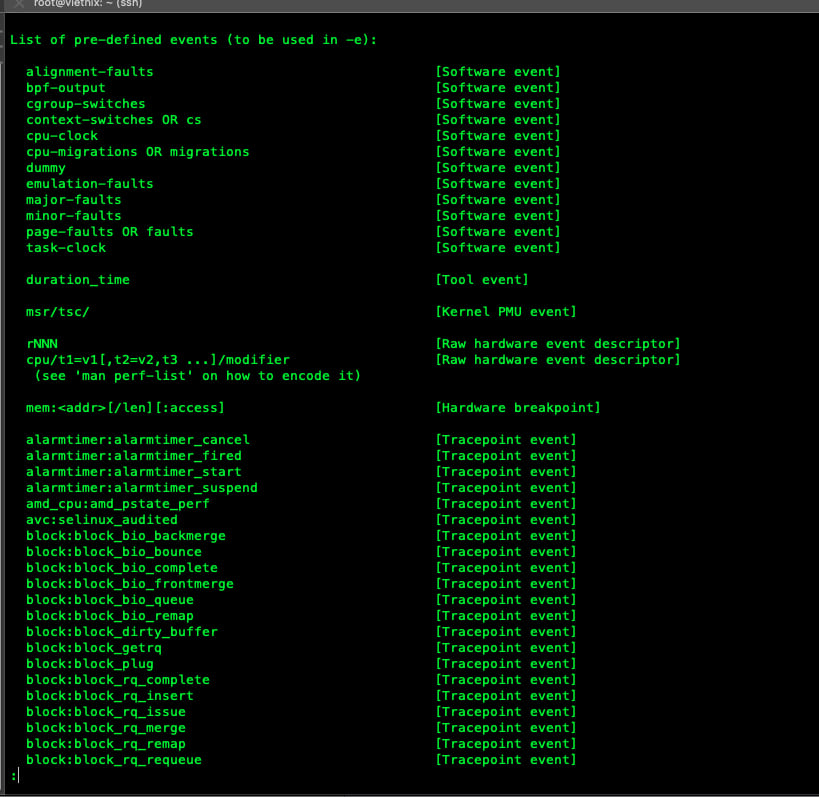This screenshot has height=797, width=819.
Task: Select 'avc:selinux_audited' entry
Action: click(102, 520)
